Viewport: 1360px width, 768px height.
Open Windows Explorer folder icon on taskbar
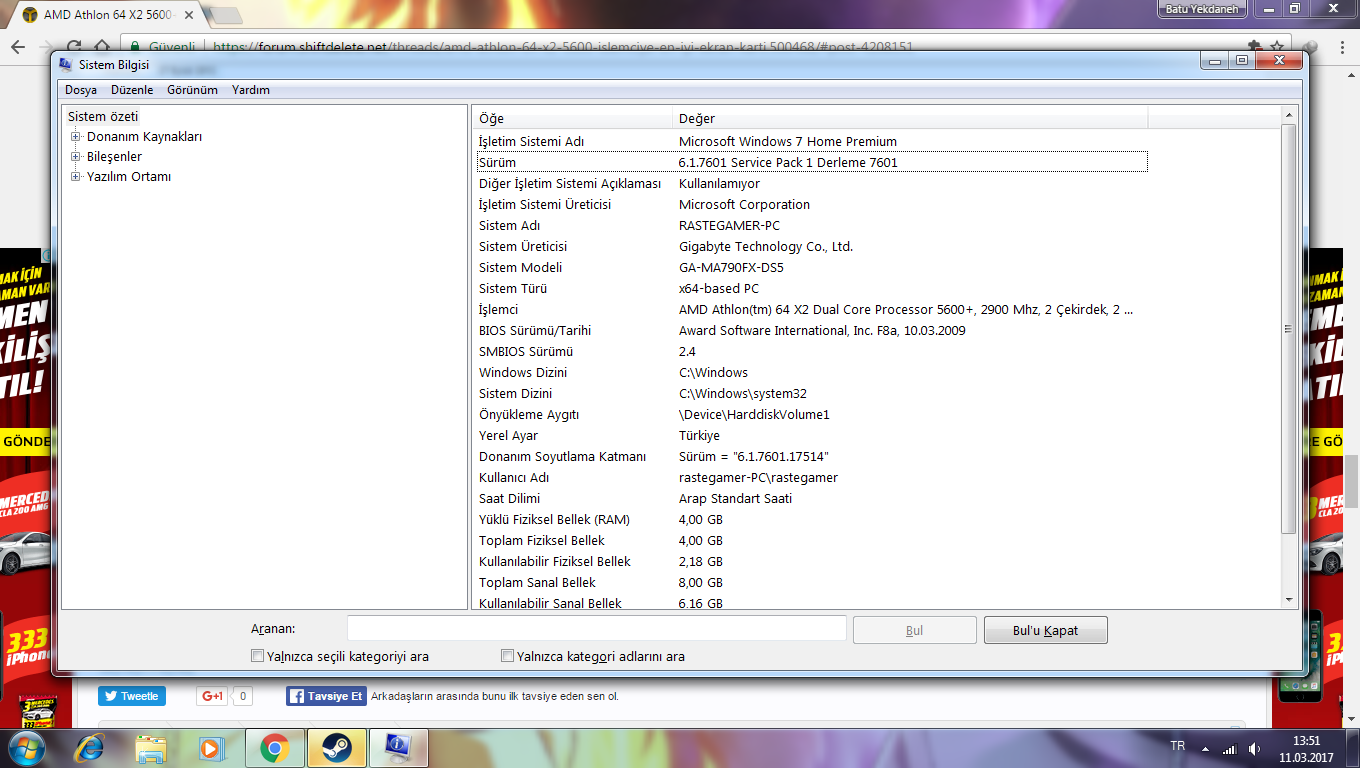[151, 748]
